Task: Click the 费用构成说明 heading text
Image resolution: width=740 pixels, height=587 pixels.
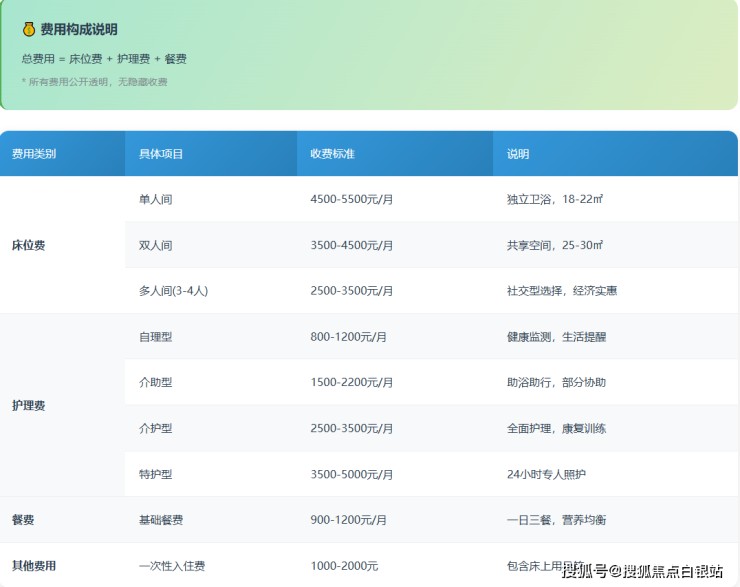Action: point(78,30)
